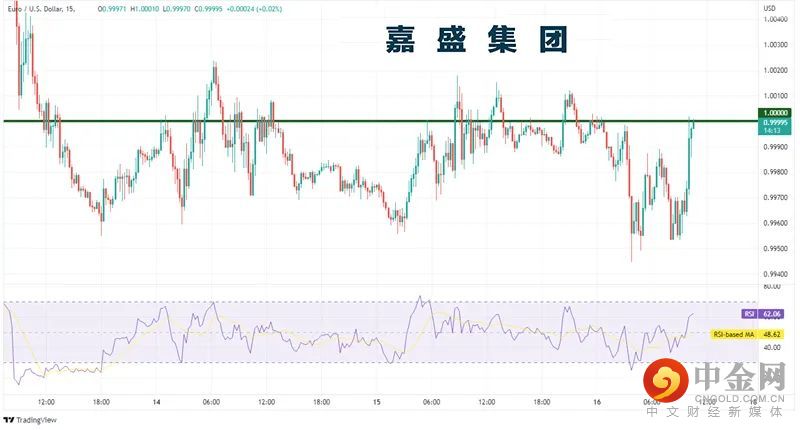
Task: Click the low value L0.99970
Action: pyautogui.click(x=177, y=9)
